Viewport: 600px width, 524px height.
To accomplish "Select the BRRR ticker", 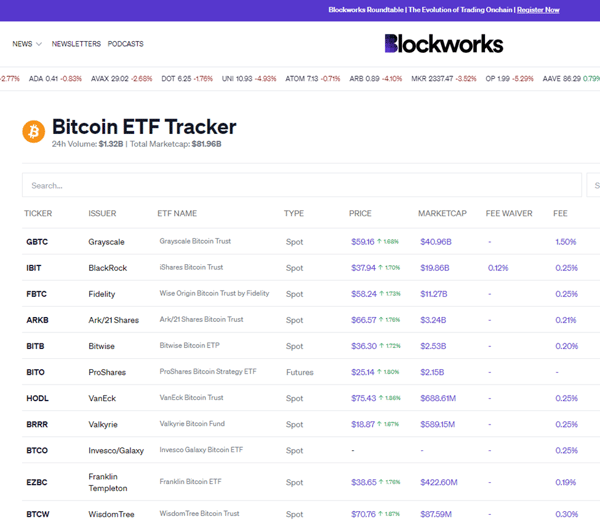I will click(37, 424).
